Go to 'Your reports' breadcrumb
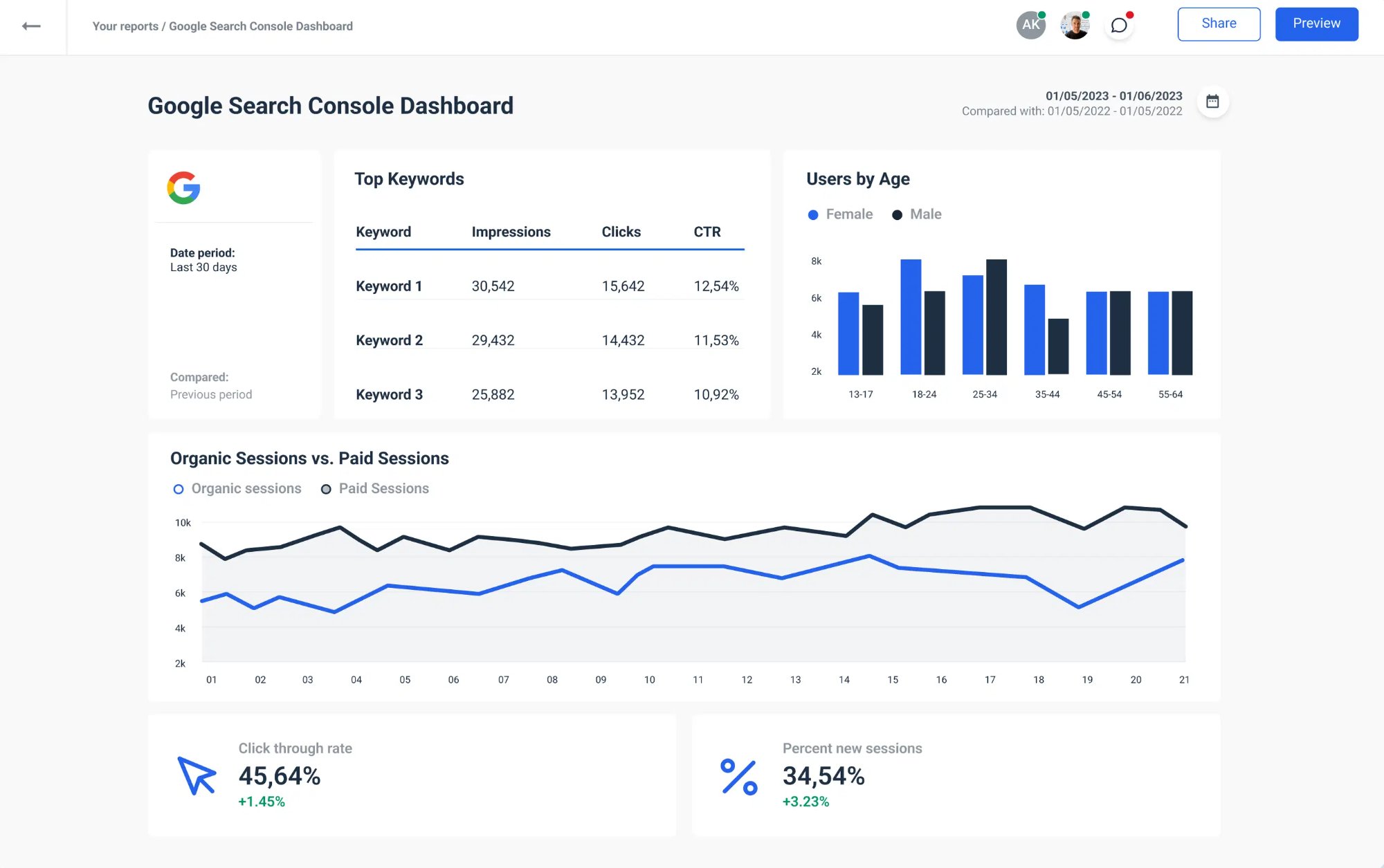Image resolution: width=1384 pixels, height=868 pixels. [x=125, y=26]
